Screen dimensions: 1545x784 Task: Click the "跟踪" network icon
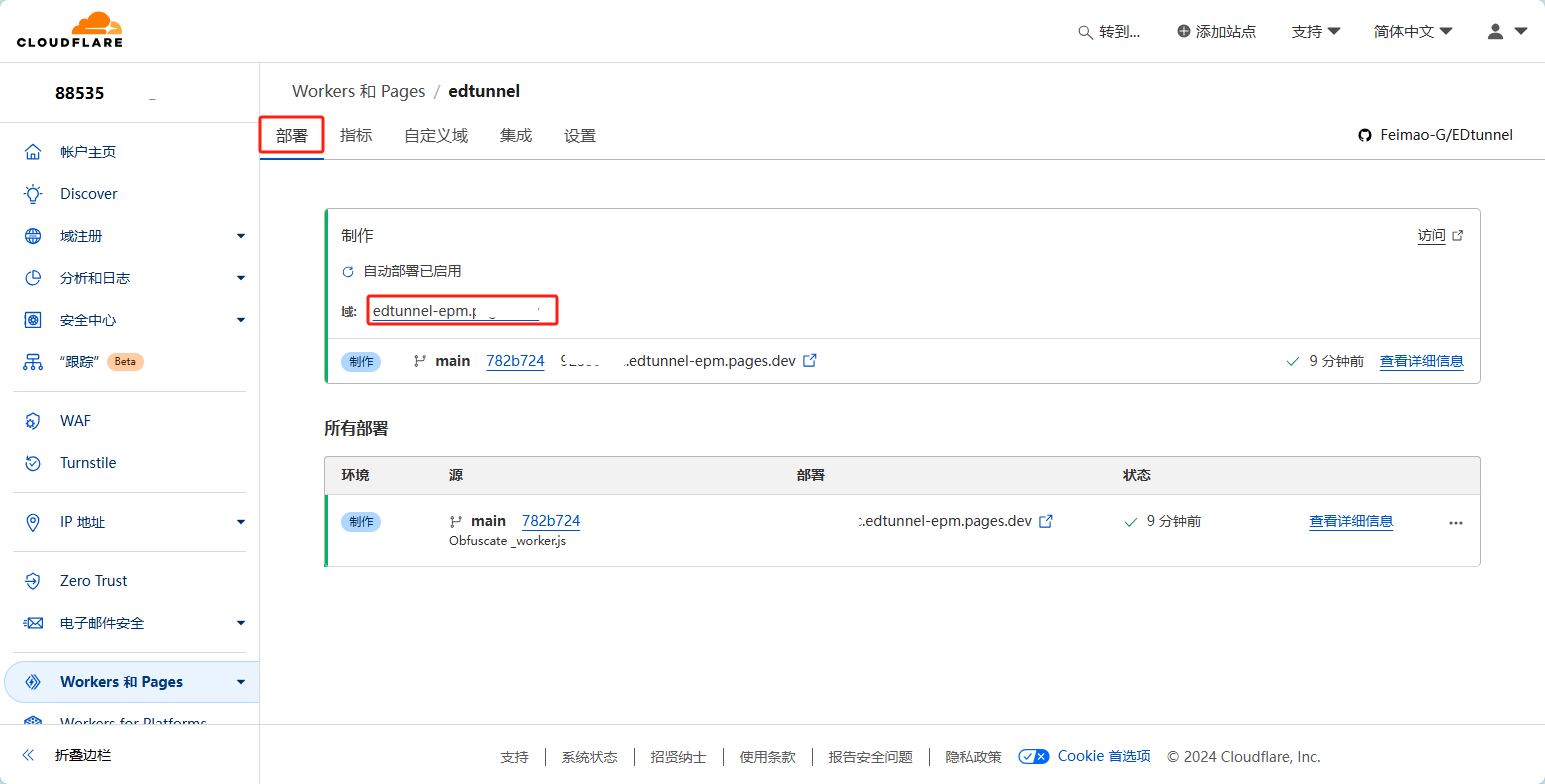click(x=33, y=362)
